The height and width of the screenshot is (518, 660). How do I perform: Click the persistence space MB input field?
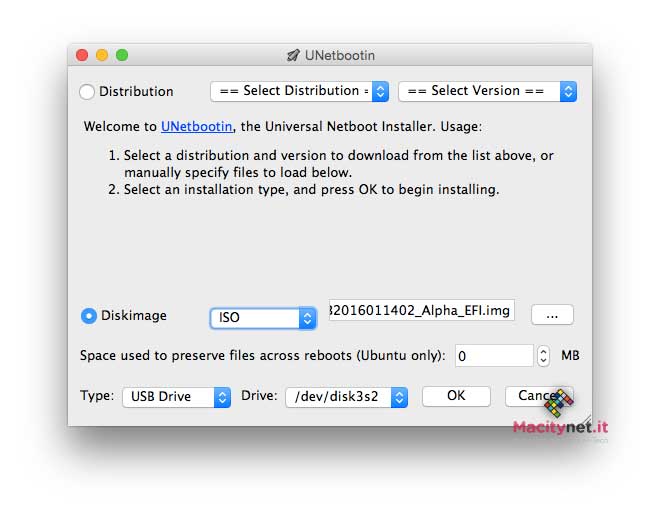tap(495, 356)
